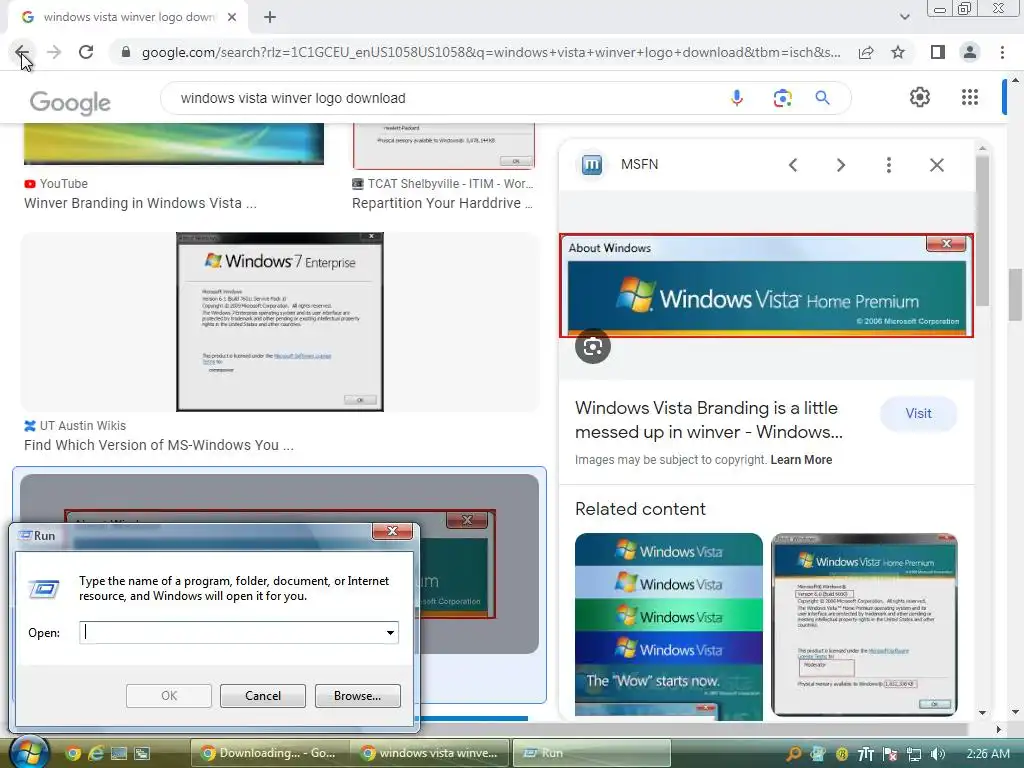The image size is (1024, 768).
Task: Open Chrome three-dot menu
Action: pyautogui.click(x=1002, y=52)
